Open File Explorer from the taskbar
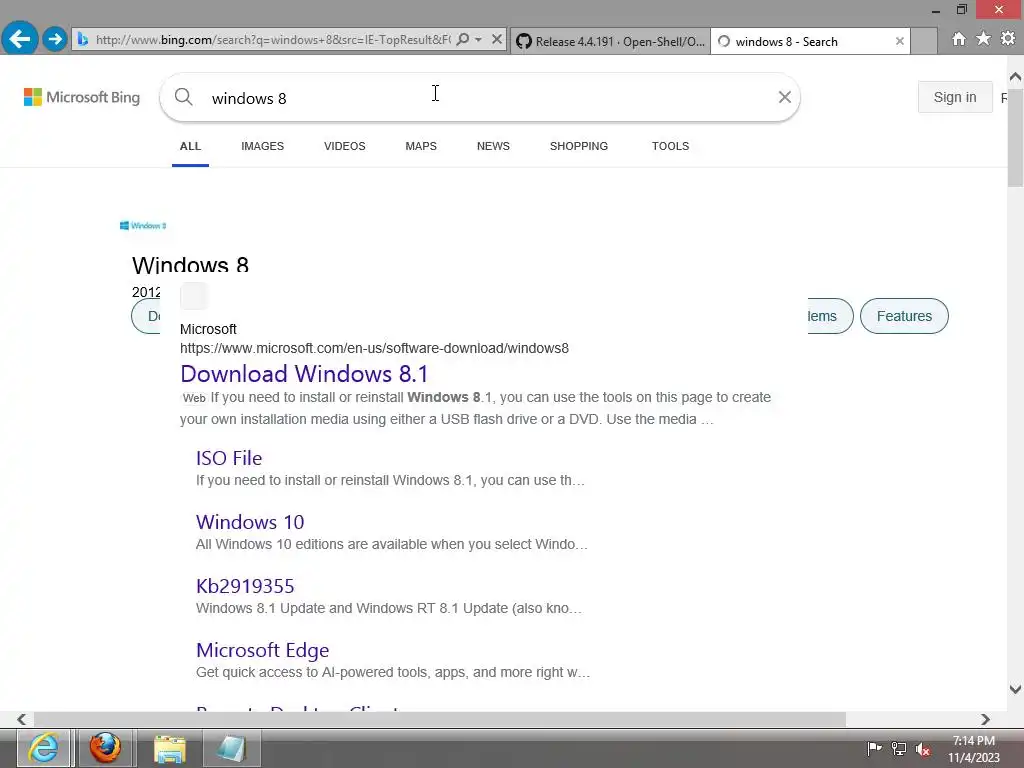This screenshot has height=768, width=1024. 170,748
